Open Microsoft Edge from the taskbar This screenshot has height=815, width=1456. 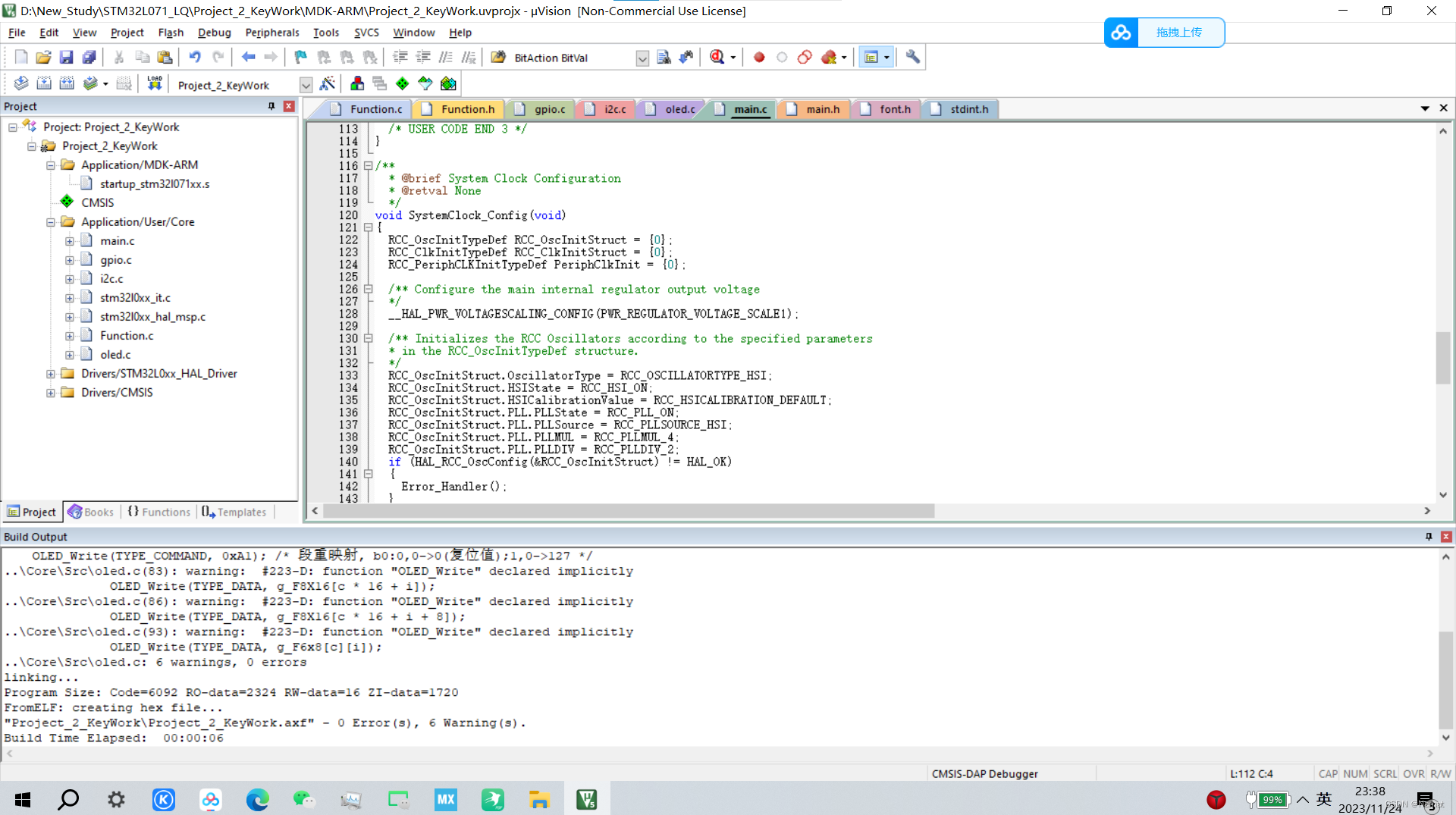[x=258, y=799]
